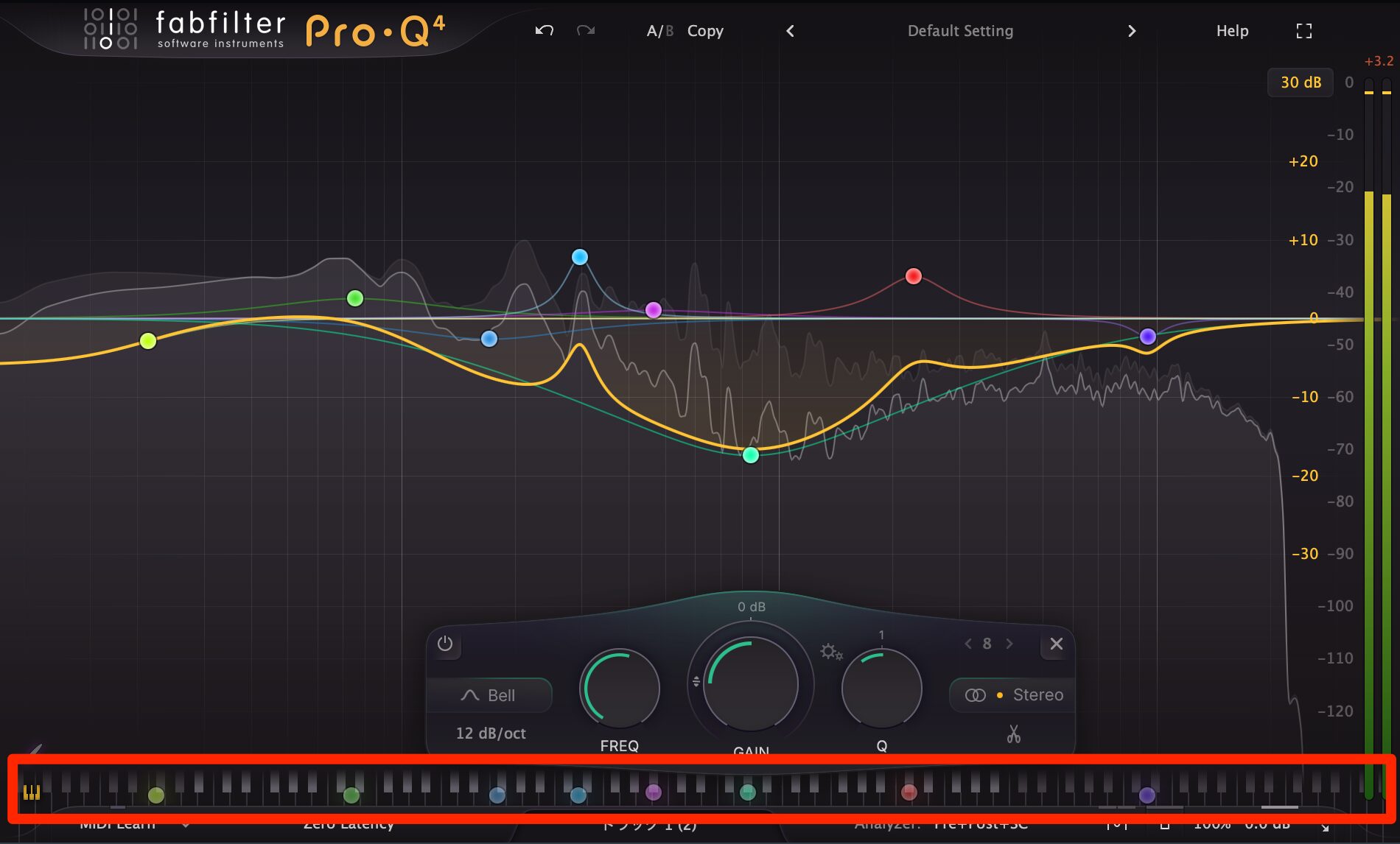Select the green EQ band node
The image size is (1400, 844).
point(355,298)
